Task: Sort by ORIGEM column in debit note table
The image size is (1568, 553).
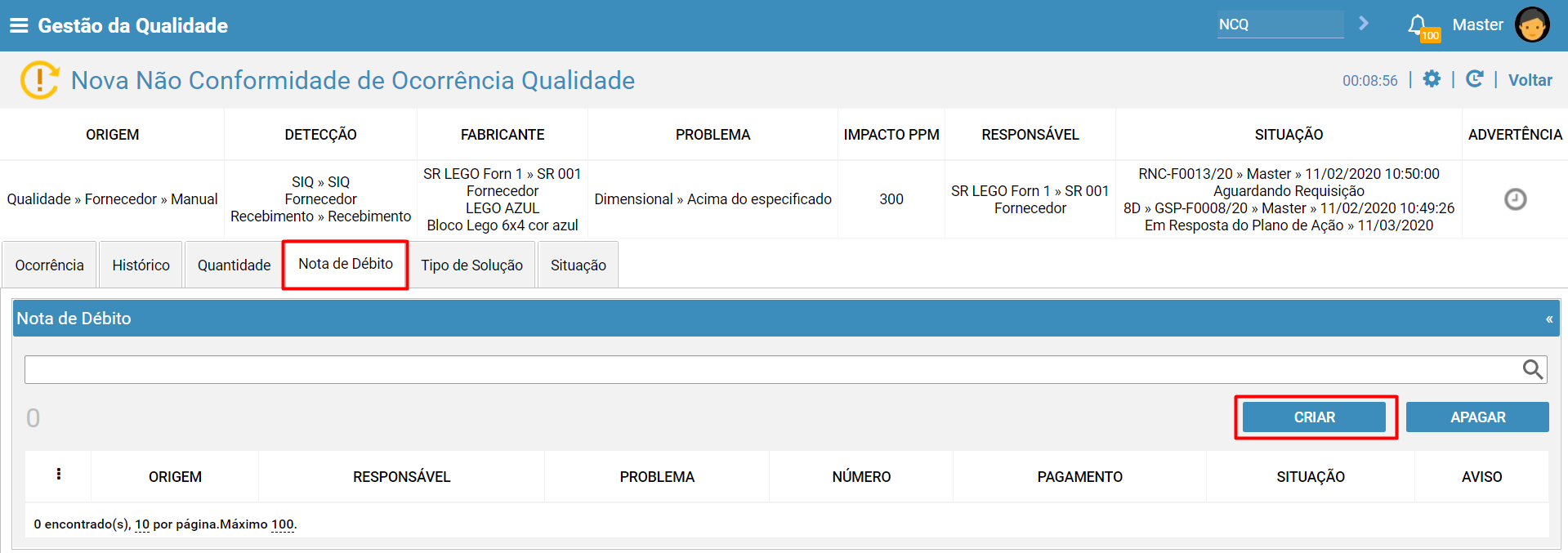Action: (175, 477)
